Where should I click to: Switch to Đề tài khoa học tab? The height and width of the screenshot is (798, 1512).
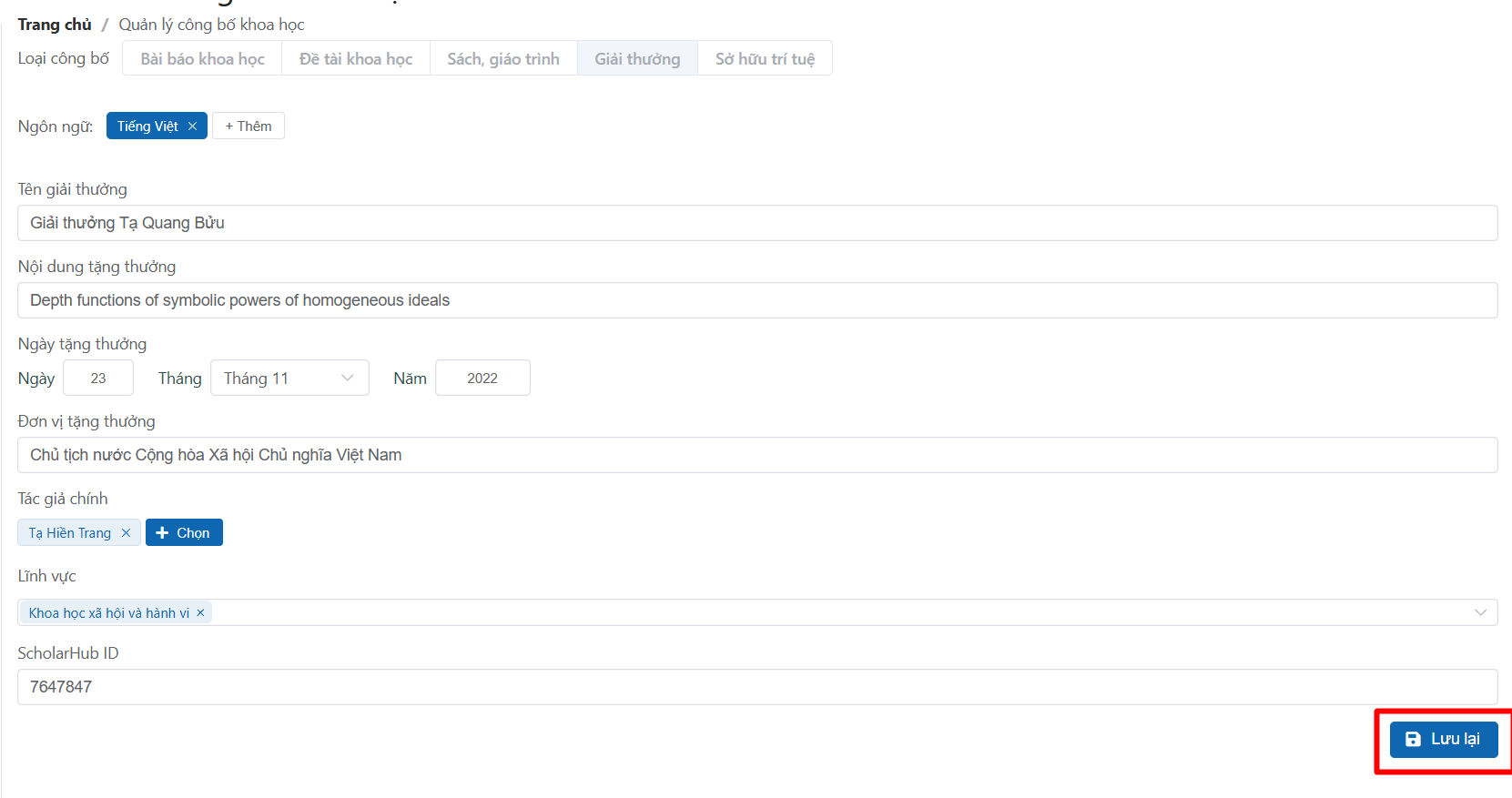[x=356, y=58]
